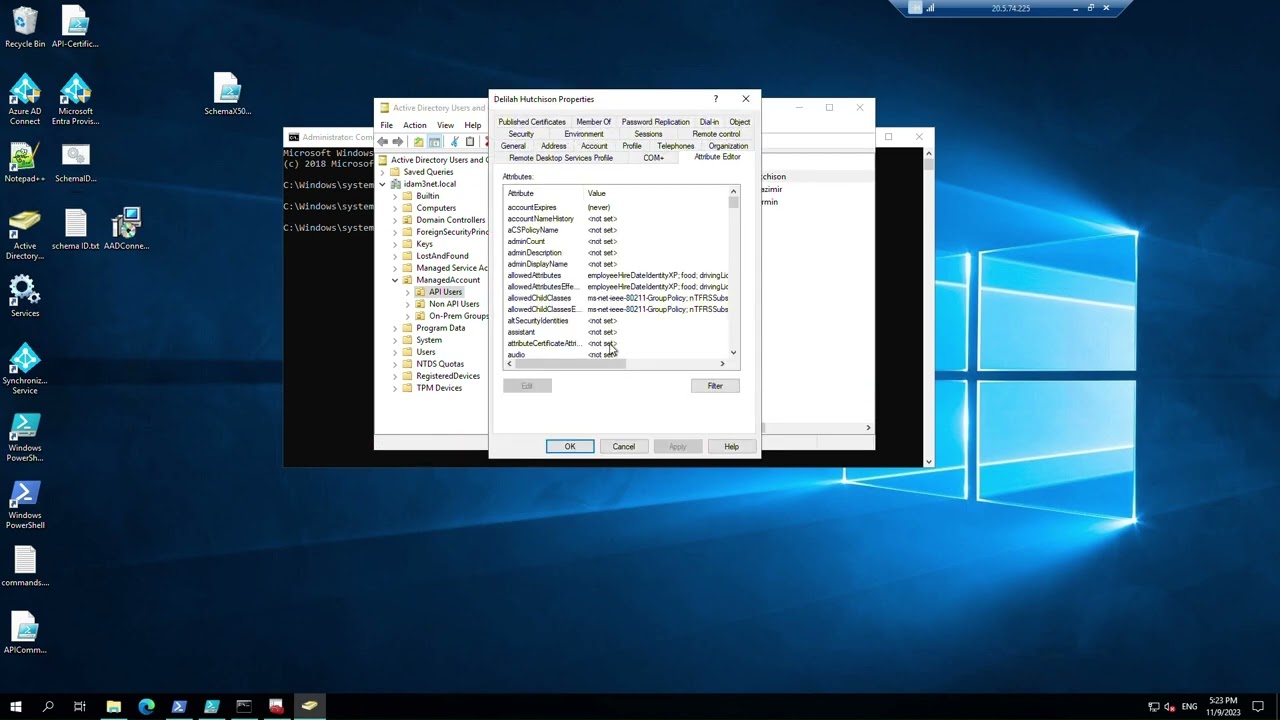Open the Action menu

point(414,125)
